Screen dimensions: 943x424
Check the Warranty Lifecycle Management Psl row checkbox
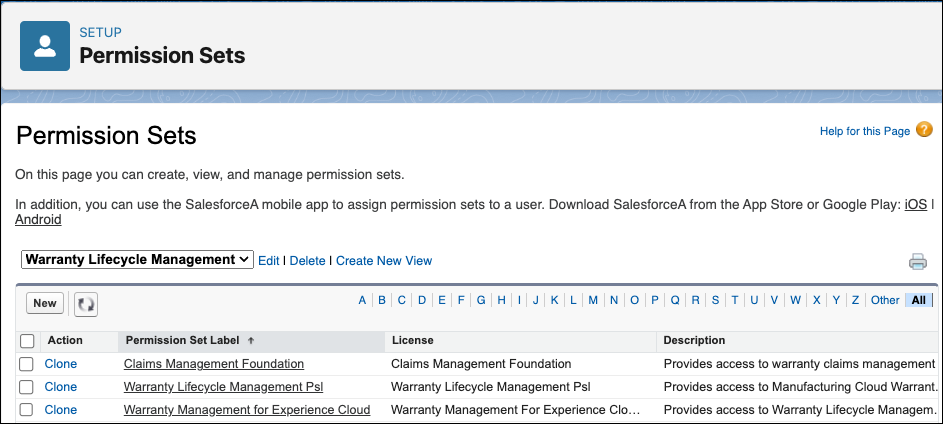tap(26, 387)
